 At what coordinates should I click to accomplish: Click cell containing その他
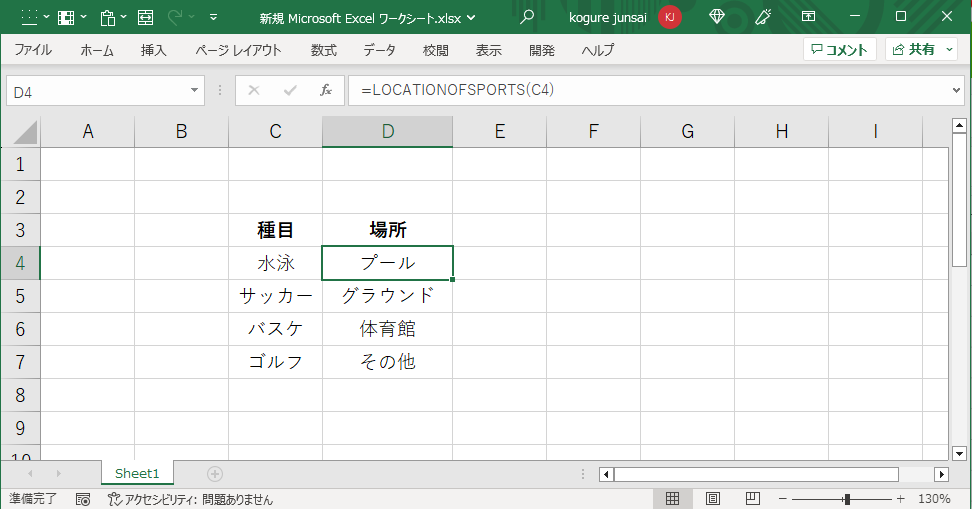point(387,362)
